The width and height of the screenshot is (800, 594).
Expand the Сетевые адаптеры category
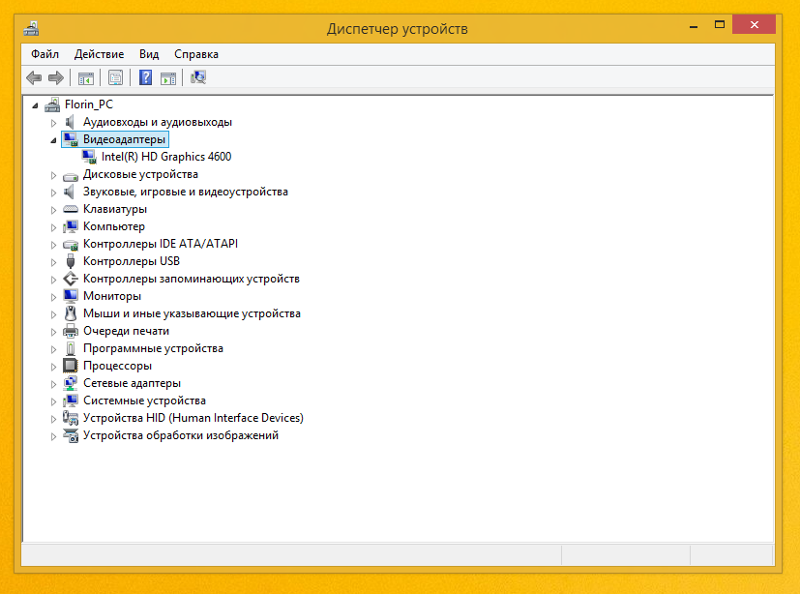point(53,384)
